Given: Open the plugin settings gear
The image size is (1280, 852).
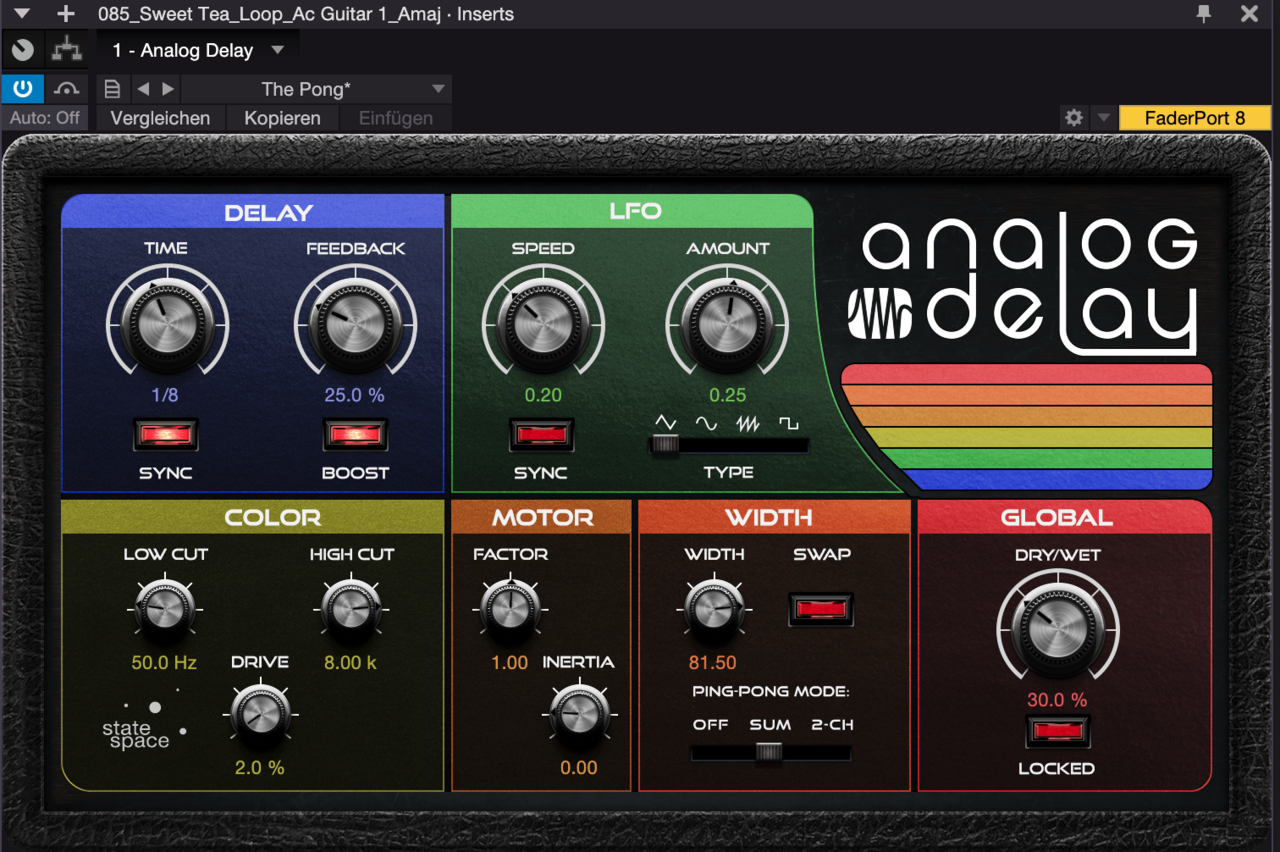Looking at the screenshot, I should point(1074,118).
